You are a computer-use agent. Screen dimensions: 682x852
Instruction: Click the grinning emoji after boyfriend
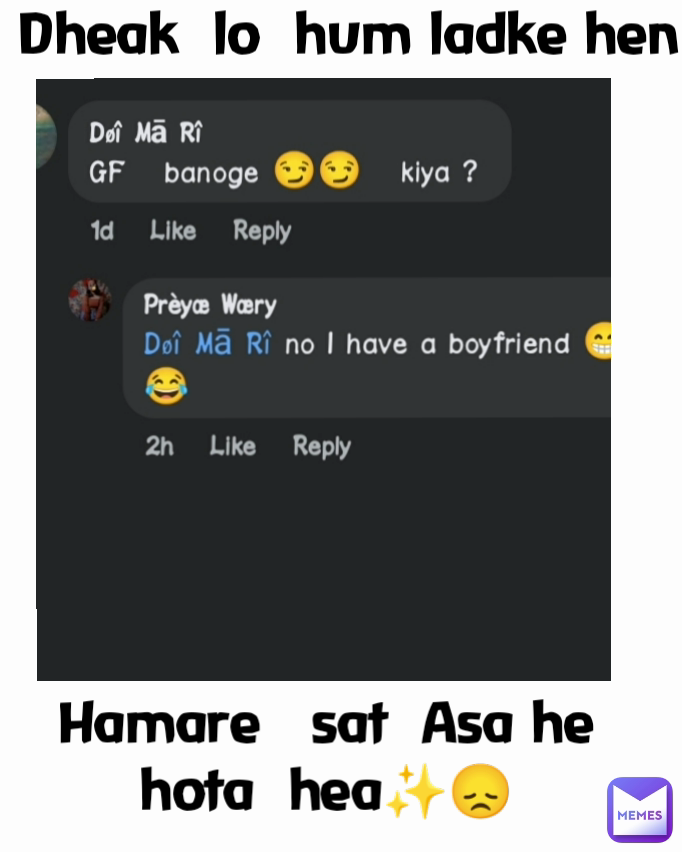(598, 341)
